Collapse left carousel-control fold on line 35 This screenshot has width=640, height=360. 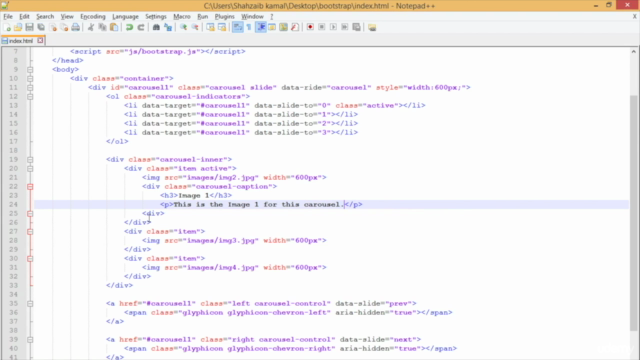30,304
